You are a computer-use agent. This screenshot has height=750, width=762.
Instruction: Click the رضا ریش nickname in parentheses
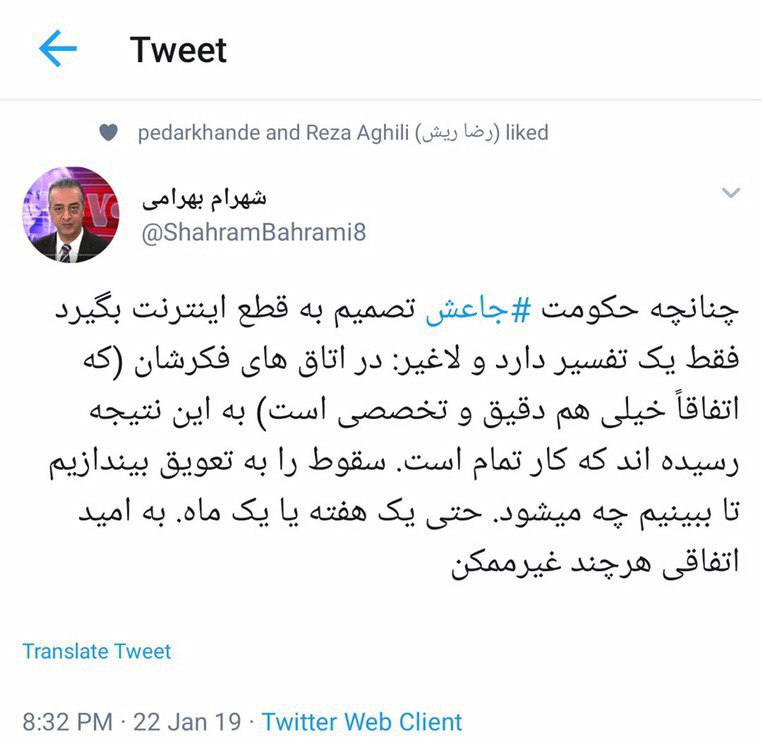pyautogui.click(x=458, y=133)
